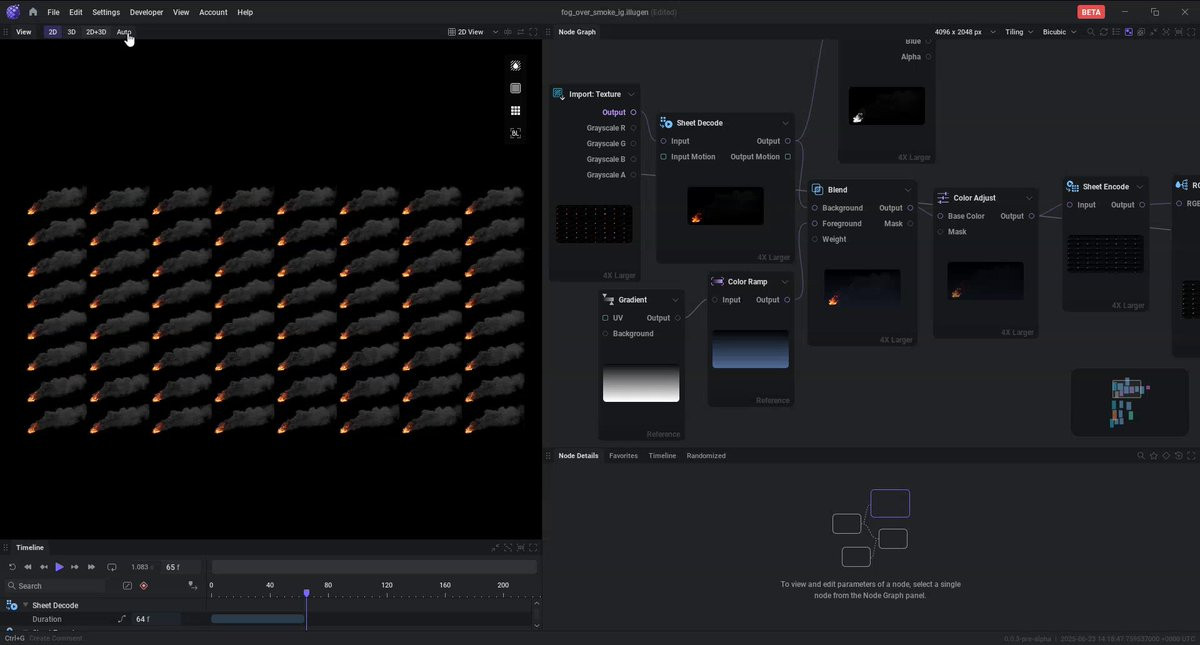Toggle the highlighted checker icon in Node Graph toolbar
Viewport: 1200px width, 645px height.
(x=1128, y=32)
